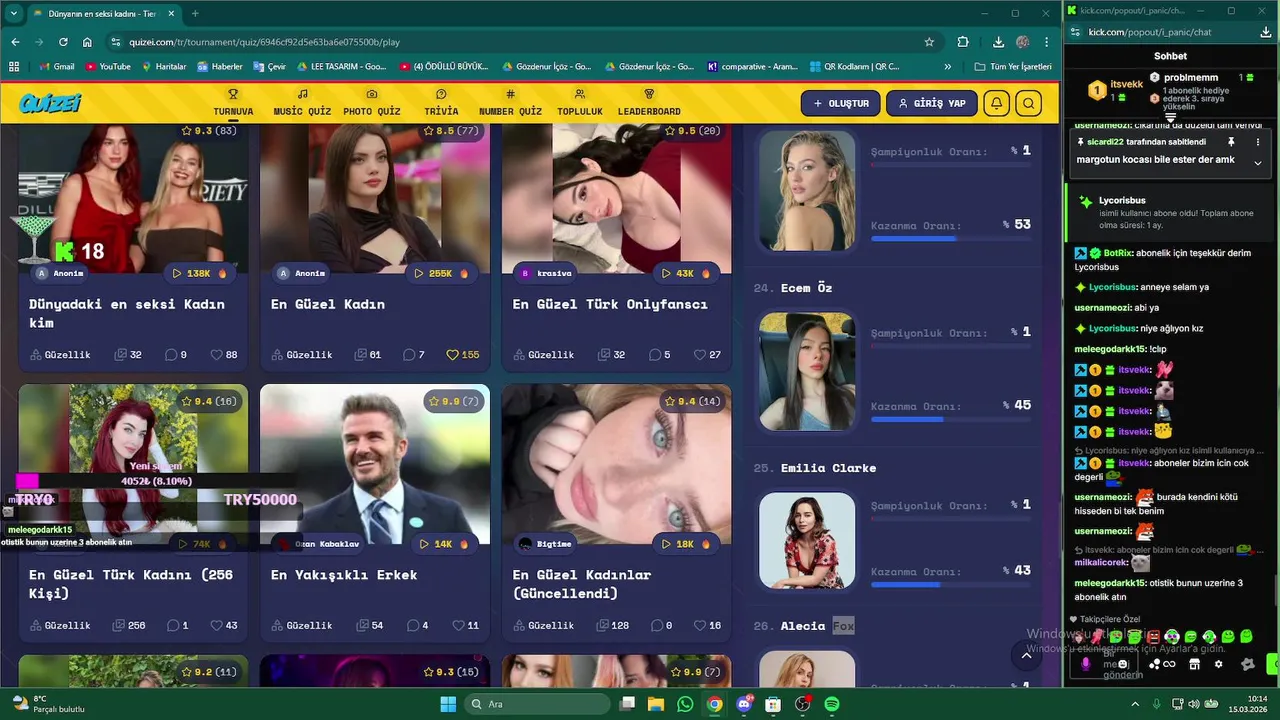Click the Windows Start button
Viewport: 1280px width, 720px height.
449,704
